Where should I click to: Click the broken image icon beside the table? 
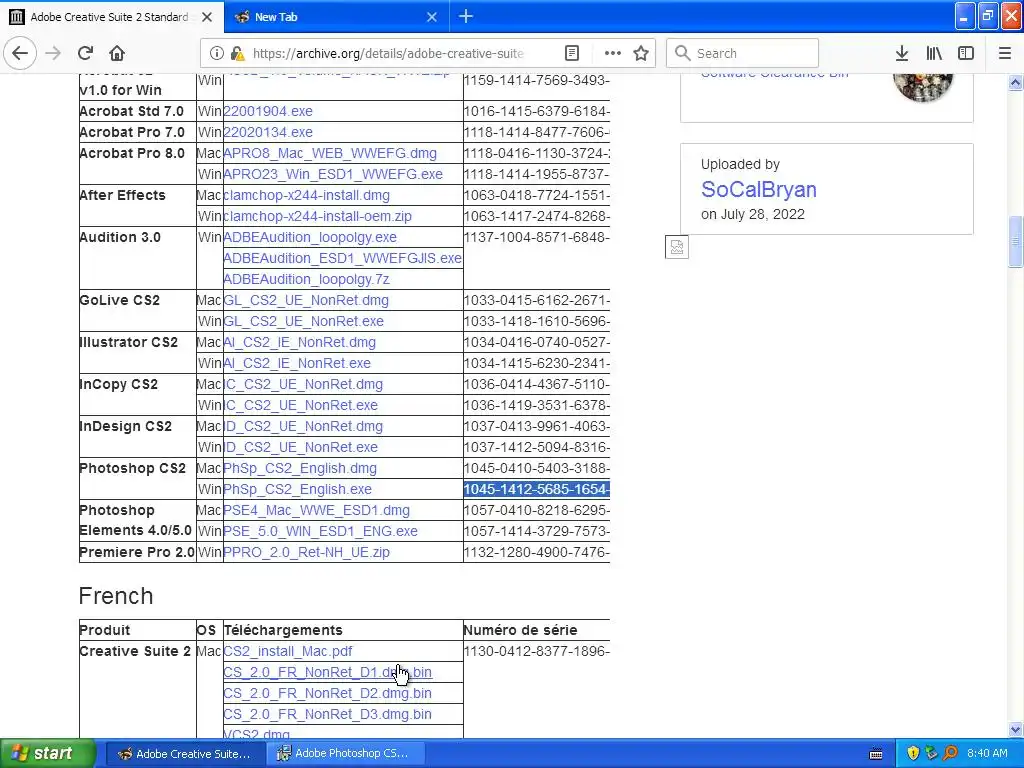pyautogui.click(x=677, y=247)
